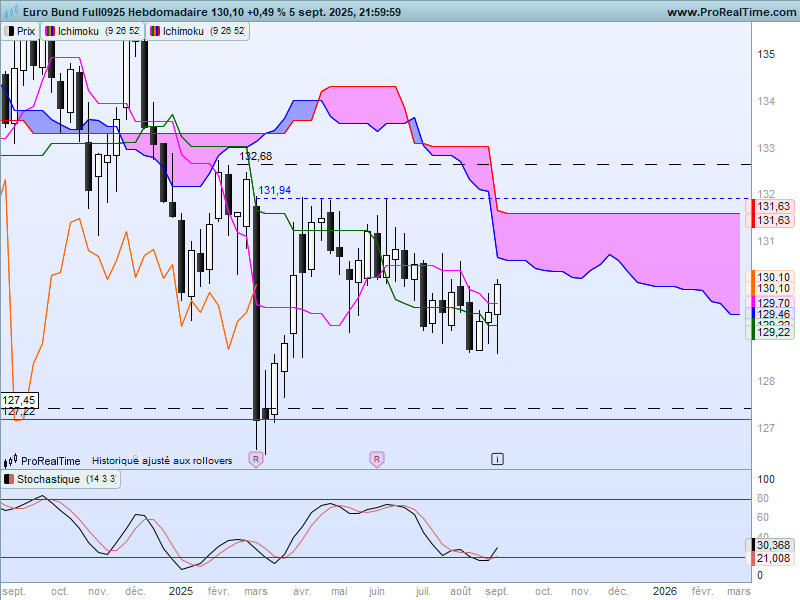Open the Stochastique (14 3 3) settings
This screenshot has width=800, height=600.
coord(61,479)
